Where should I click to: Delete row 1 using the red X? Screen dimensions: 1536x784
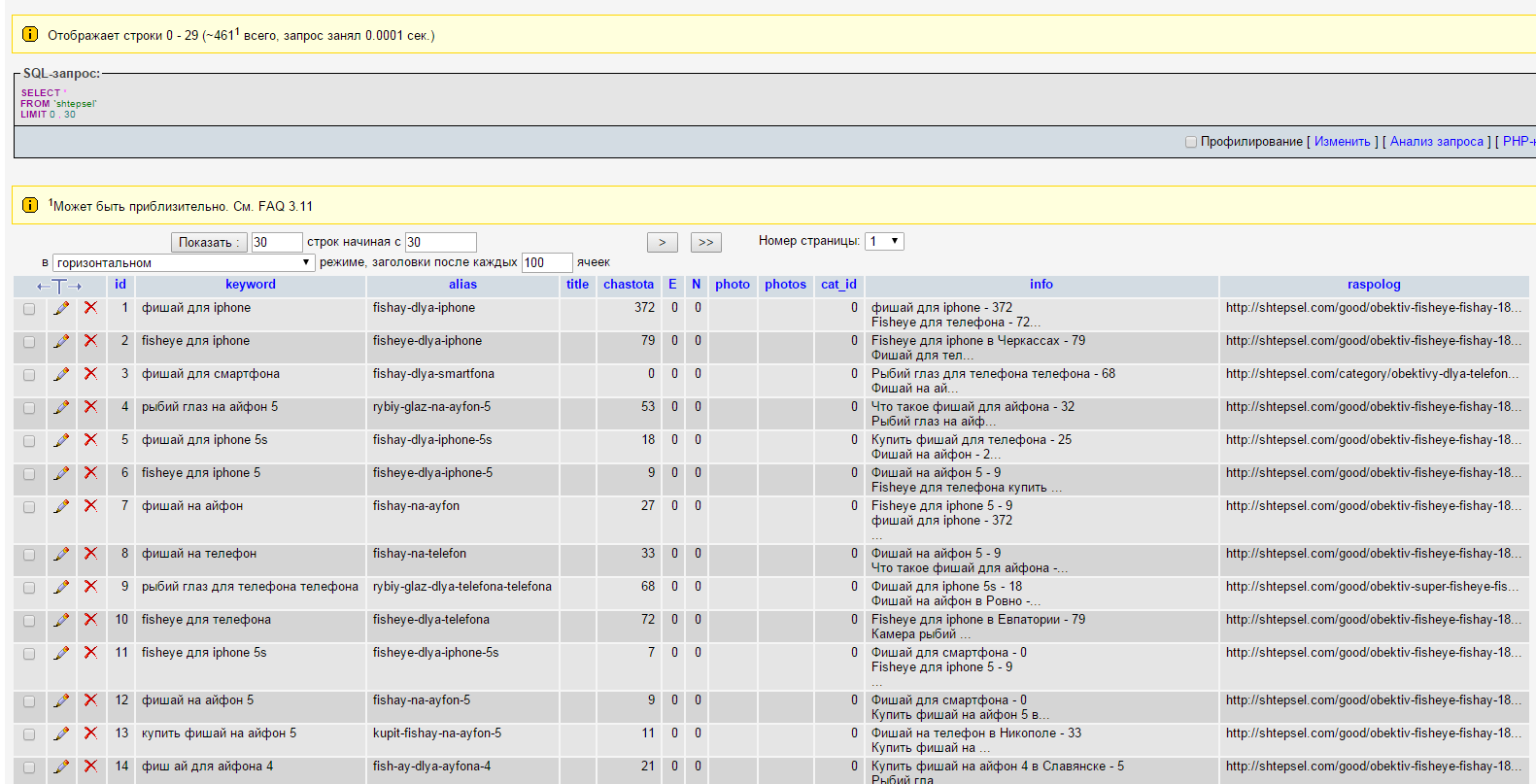pyautogui.click(x=90, y=308)
